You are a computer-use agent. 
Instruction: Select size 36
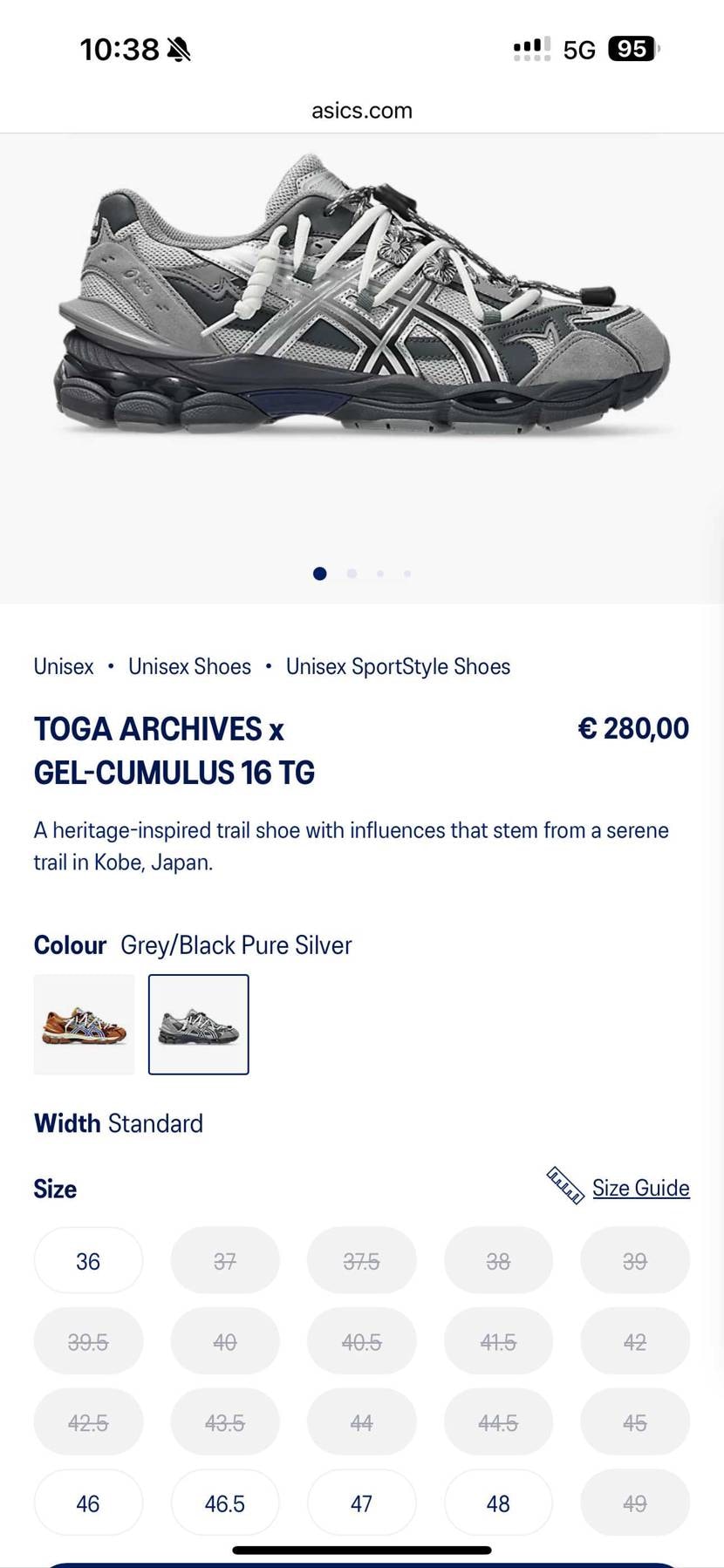[x=88, y=1261]
